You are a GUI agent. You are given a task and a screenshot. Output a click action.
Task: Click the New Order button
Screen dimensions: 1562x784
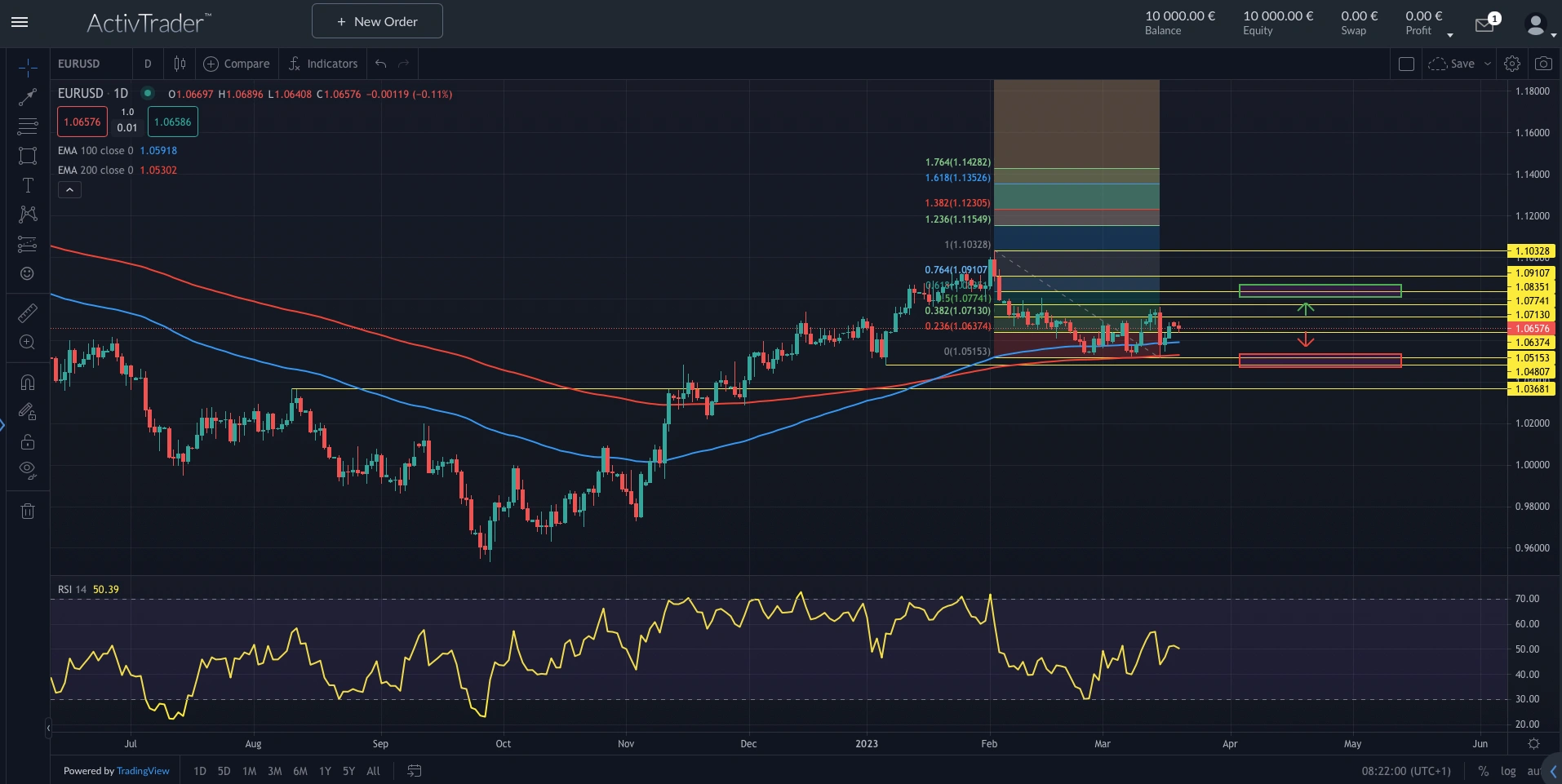coord(376,20)
